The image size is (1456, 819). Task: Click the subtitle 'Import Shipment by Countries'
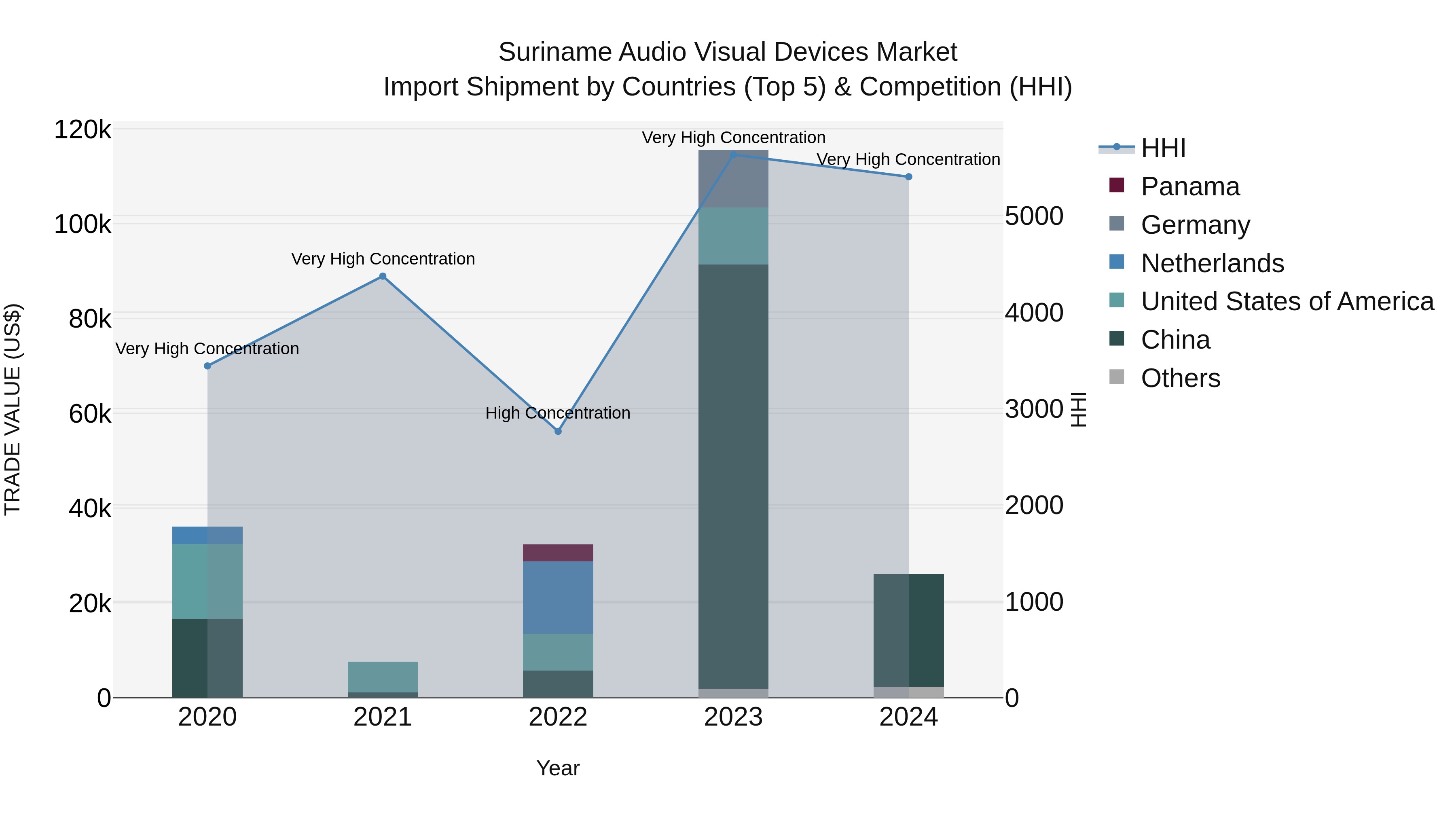point(560,87)
